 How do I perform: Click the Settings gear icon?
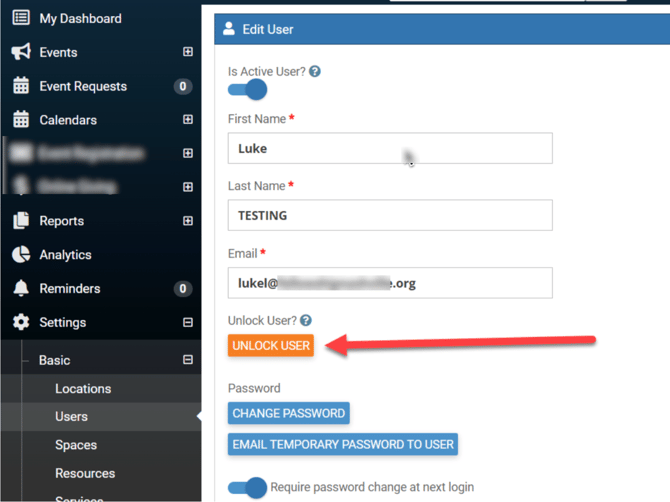(x=21, y=323)
